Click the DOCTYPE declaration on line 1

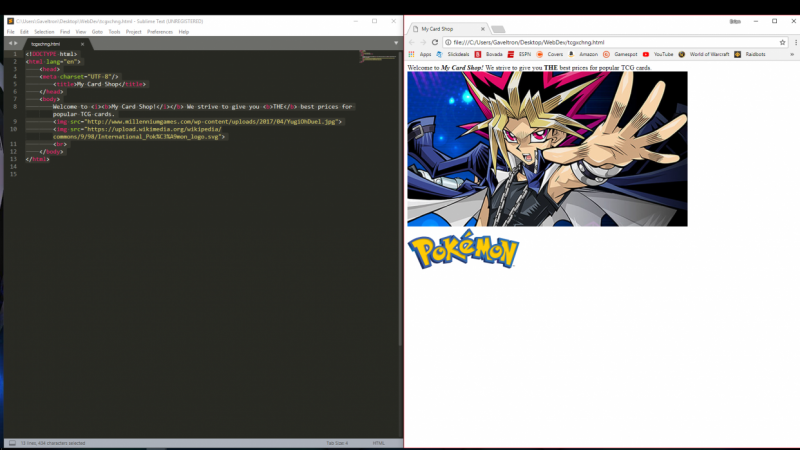[x=52, y=54]
